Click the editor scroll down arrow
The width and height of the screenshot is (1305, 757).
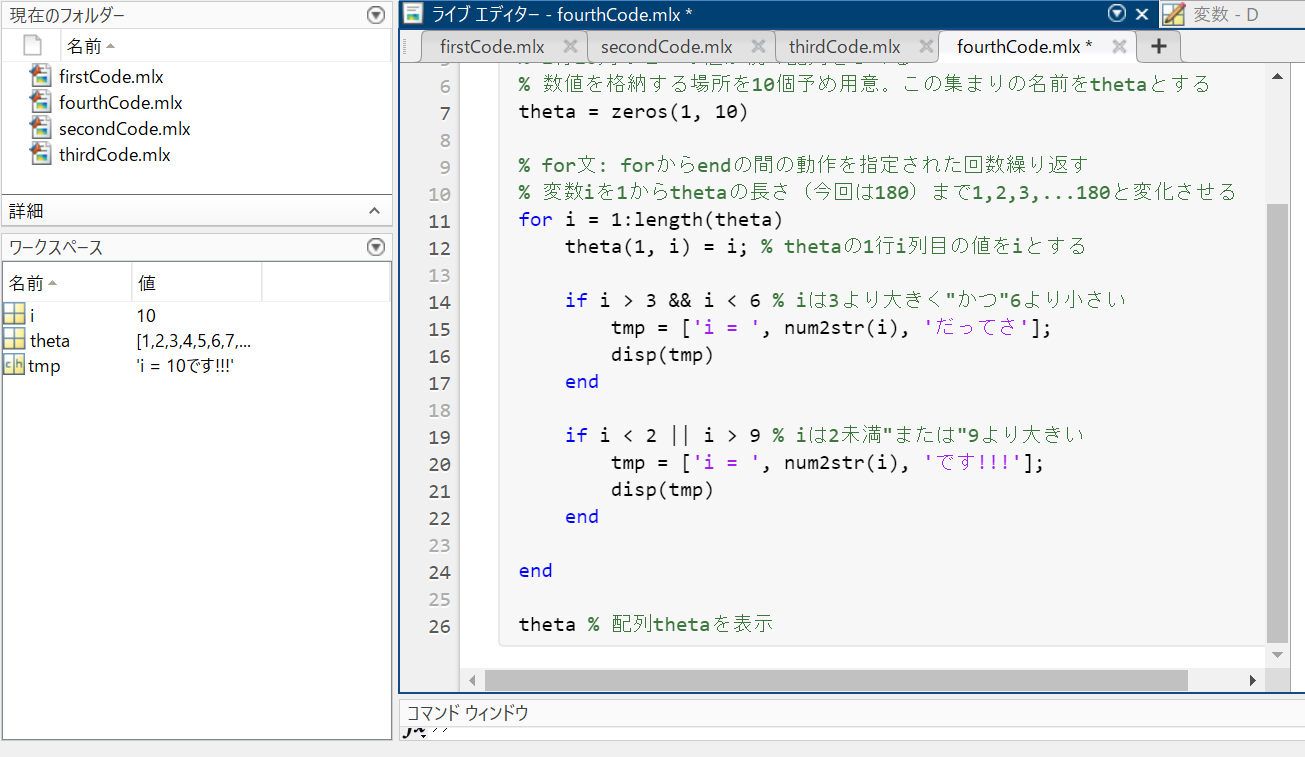1277,654
